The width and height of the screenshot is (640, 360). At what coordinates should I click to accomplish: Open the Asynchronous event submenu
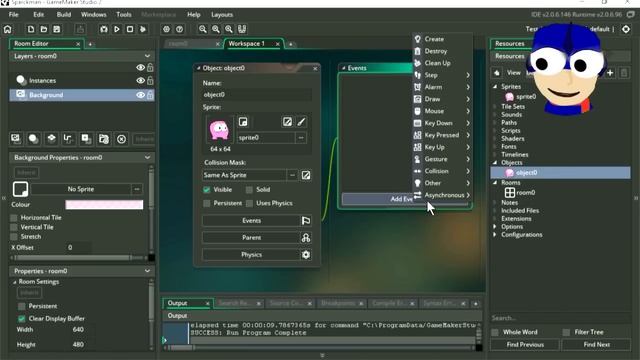(x=442, y=195)
